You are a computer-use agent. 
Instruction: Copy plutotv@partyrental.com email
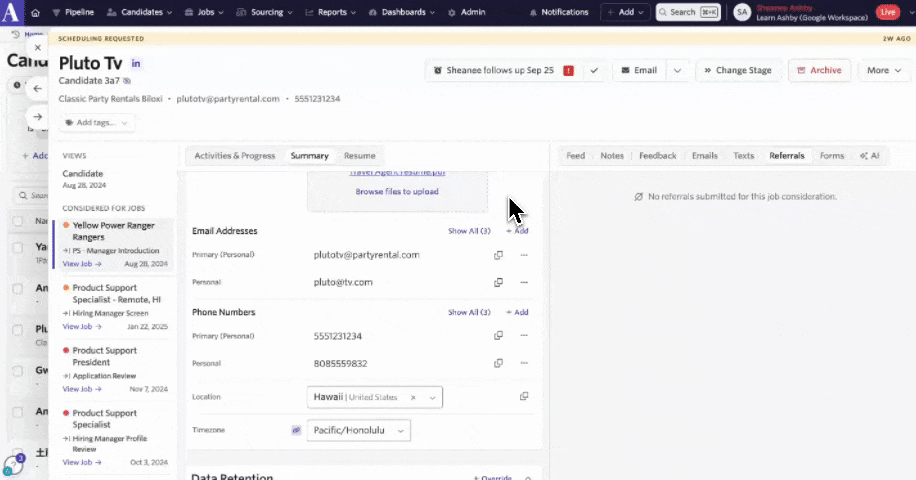tap(498, 255)
